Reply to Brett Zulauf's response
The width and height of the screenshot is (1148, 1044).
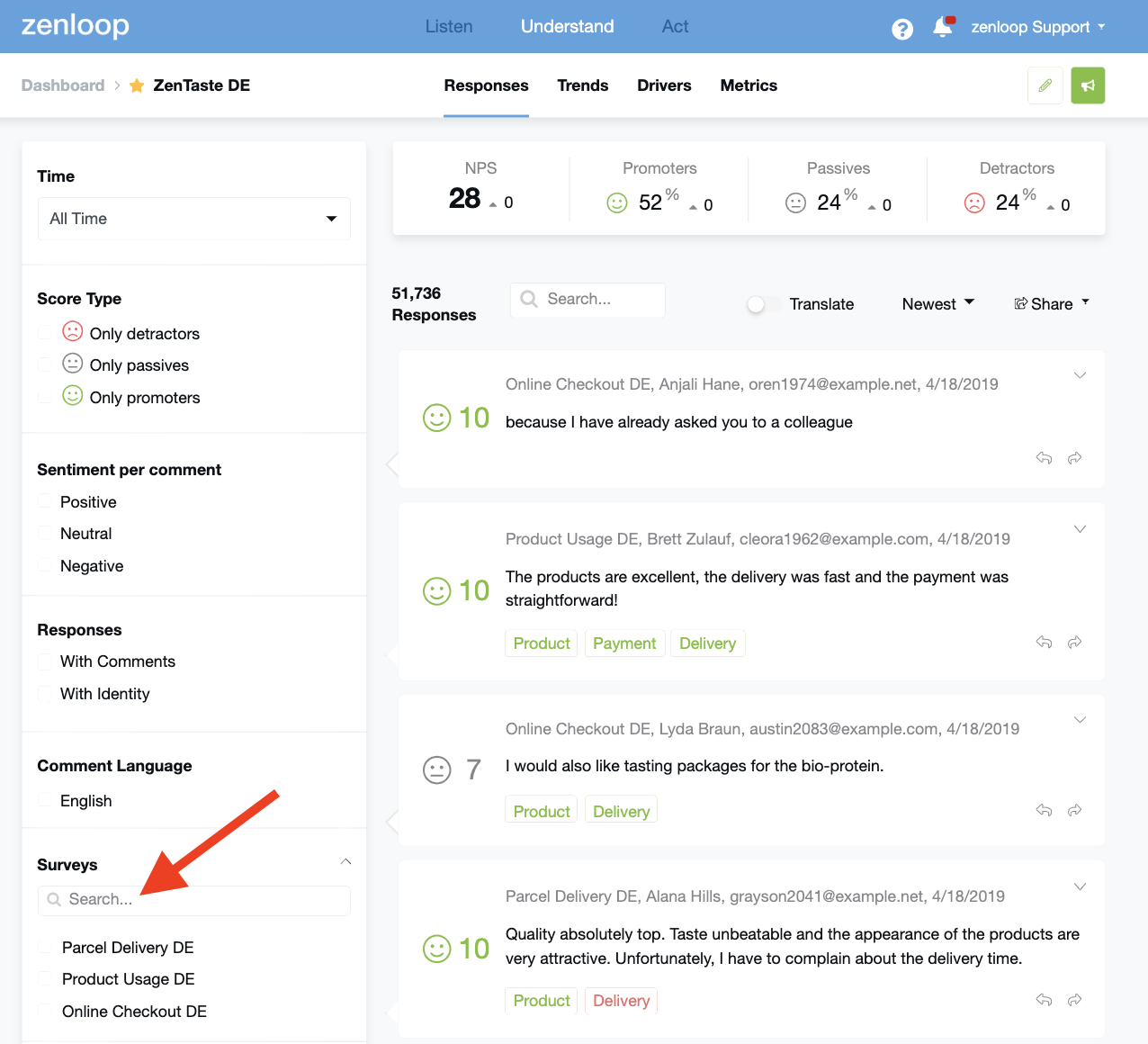coord(1044,642)
